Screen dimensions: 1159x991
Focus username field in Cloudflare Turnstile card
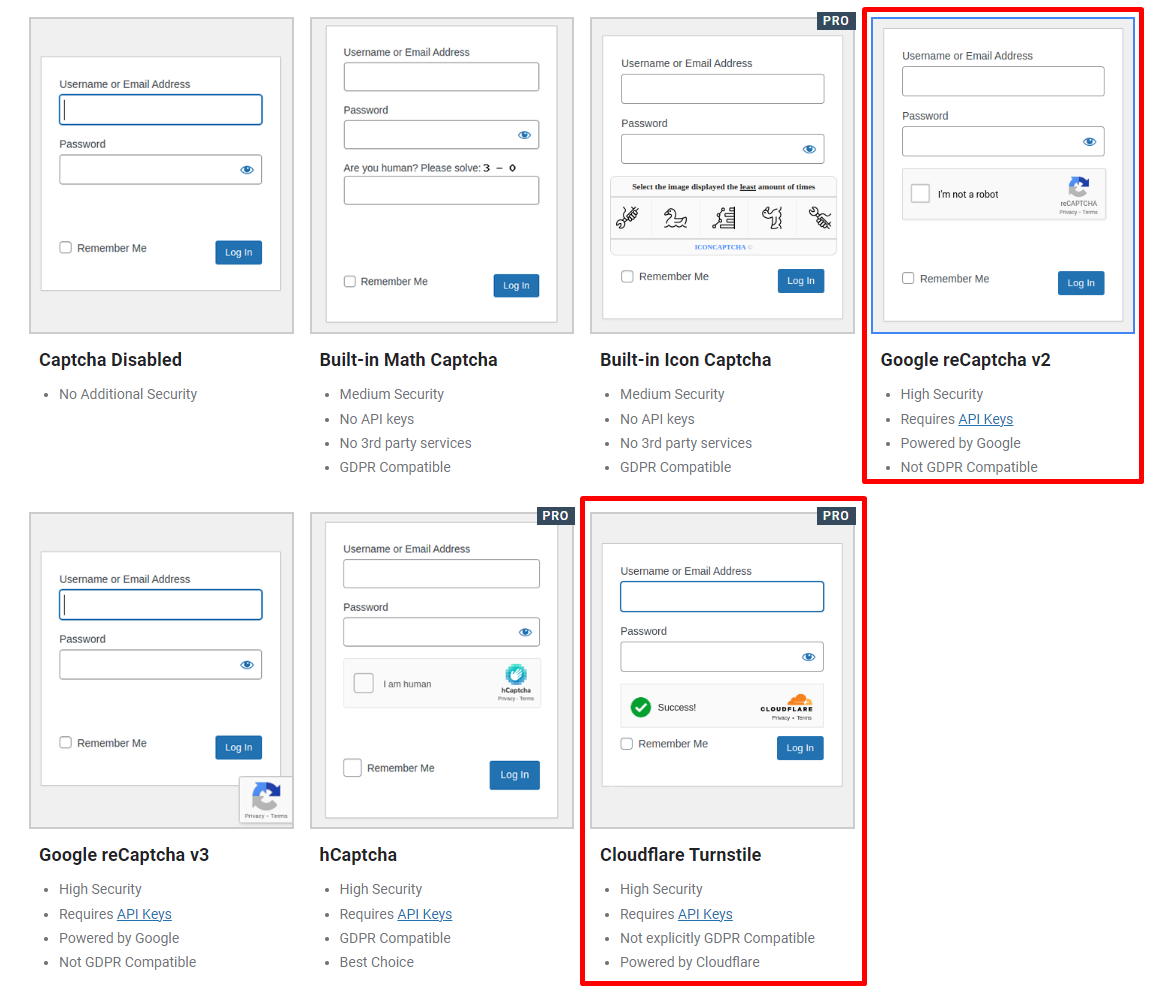point(721,596)
